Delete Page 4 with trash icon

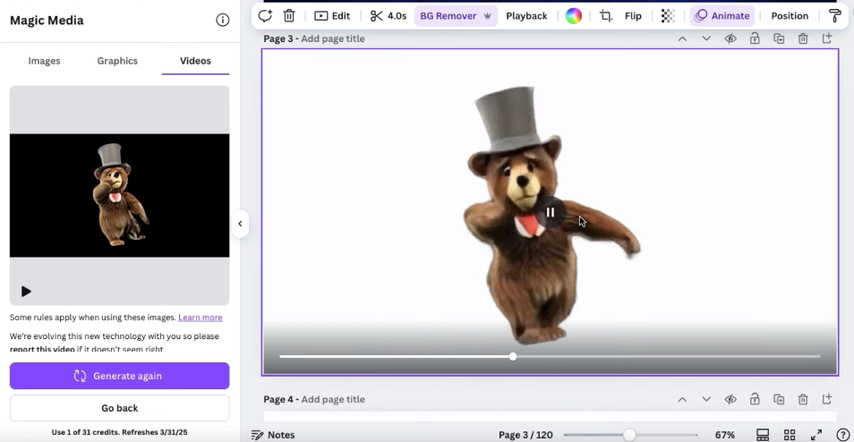803,400
